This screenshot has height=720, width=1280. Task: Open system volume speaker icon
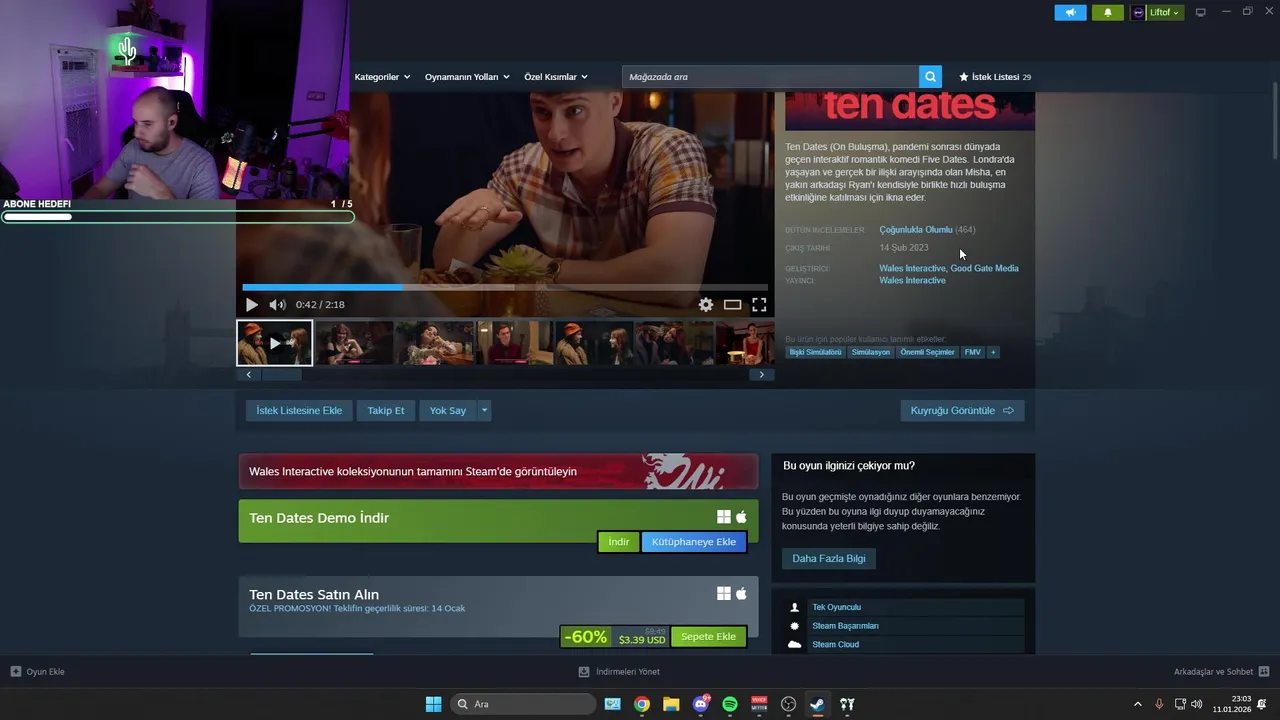point(1197,704)
